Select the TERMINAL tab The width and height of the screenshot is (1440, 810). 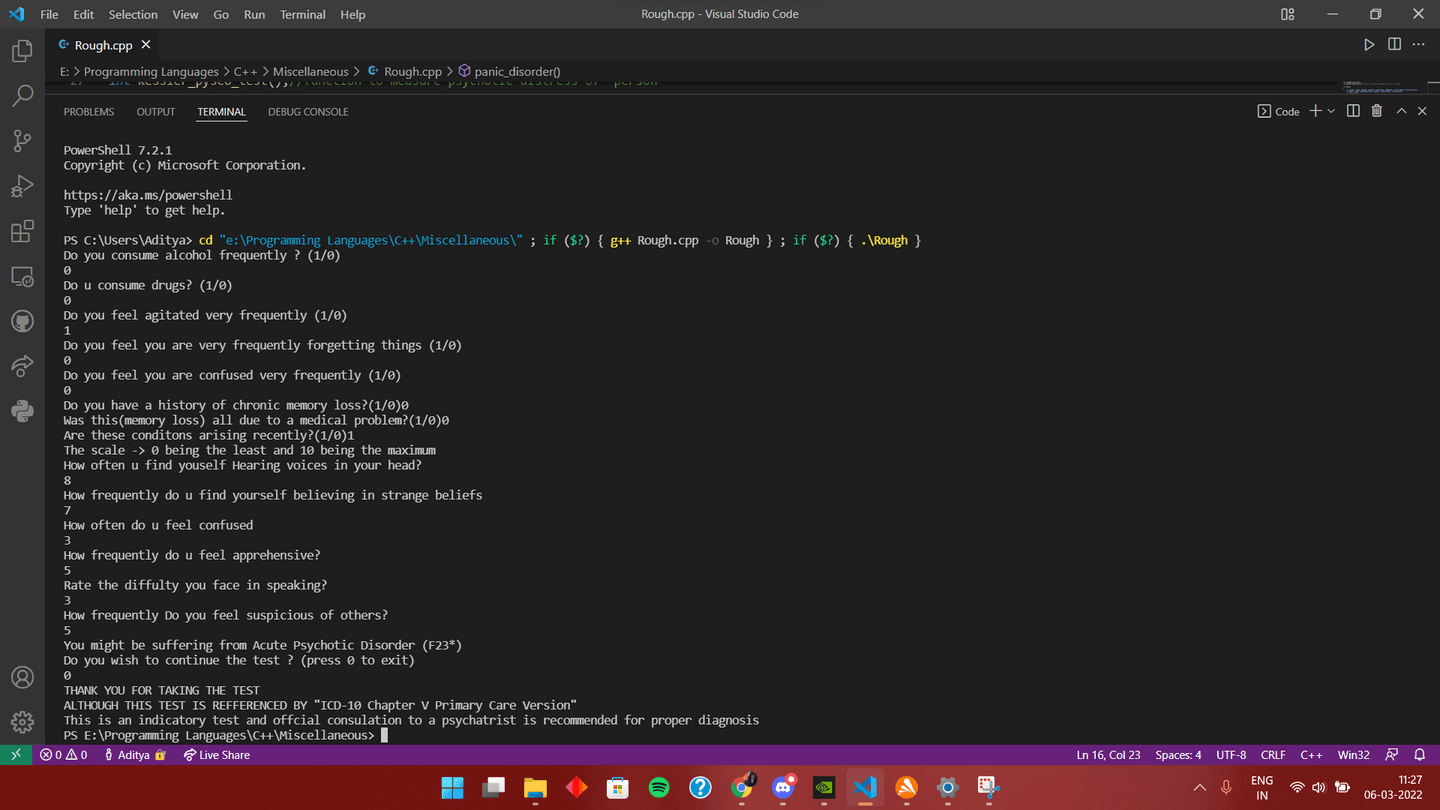pos(221,111)
